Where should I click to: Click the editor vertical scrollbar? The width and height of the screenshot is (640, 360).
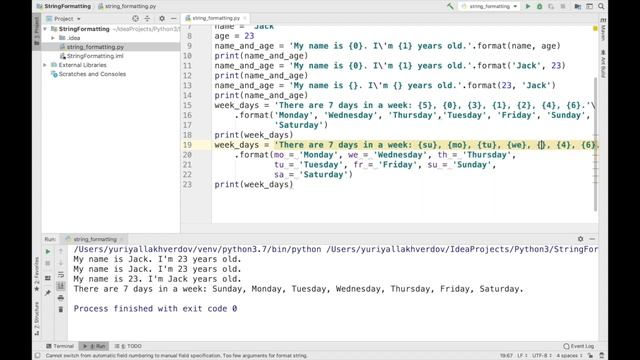(x=596, y=143)
